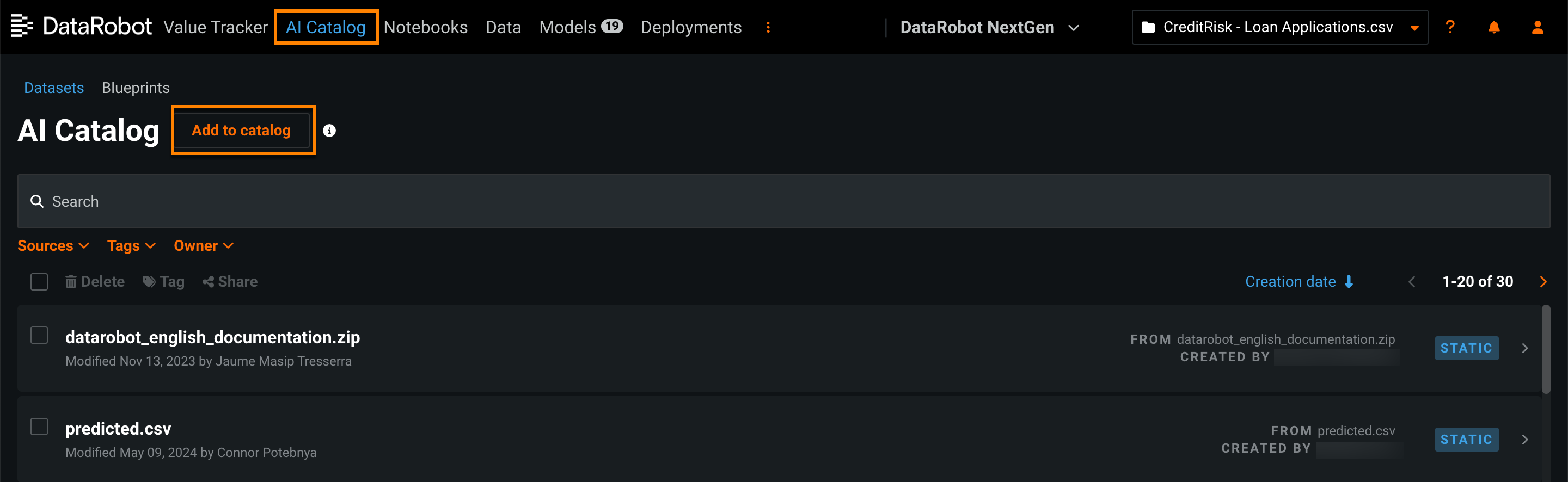Viewport: 1568px width, 482px height.
Task: Open the help question mark icon
Action: point(1450,27)
